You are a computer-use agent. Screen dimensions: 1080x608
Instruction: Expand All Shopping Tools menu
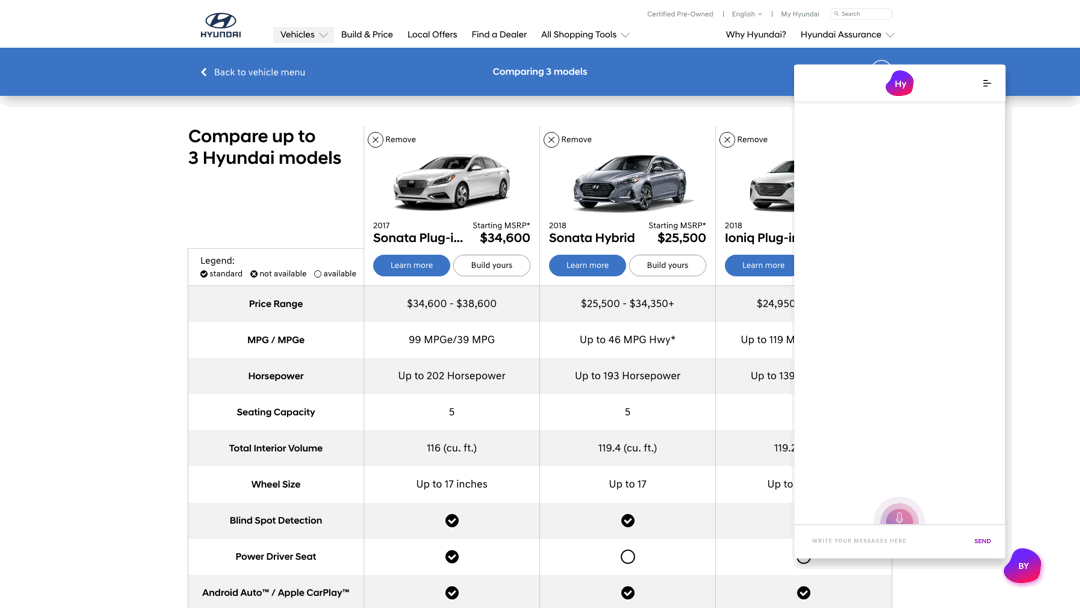585,34
